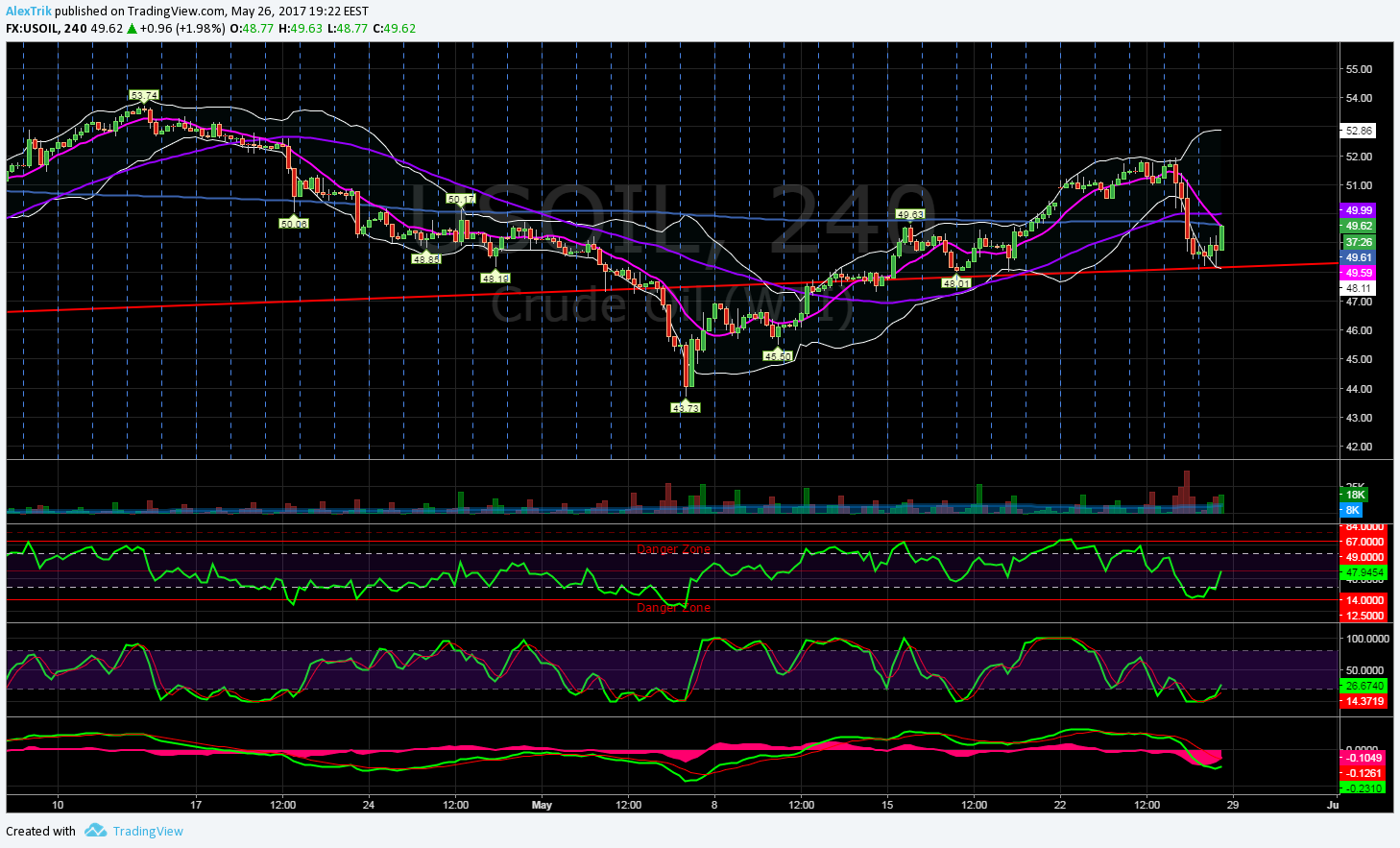Click the green -0.2310 MACD value label
The image size is (1400, 848).
pos(1364,788)
